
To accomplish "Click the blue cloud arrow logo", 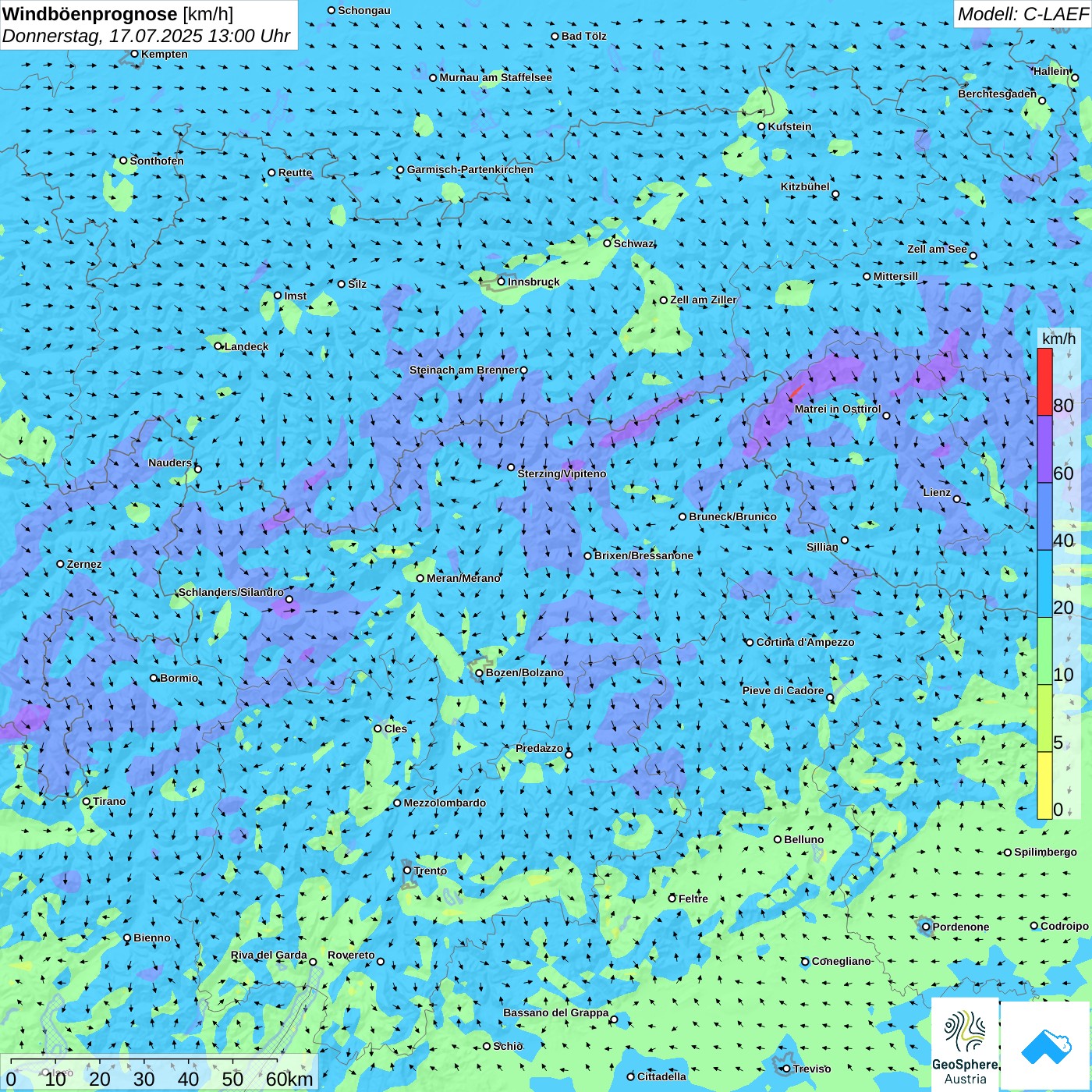I will [1046, 1046].
